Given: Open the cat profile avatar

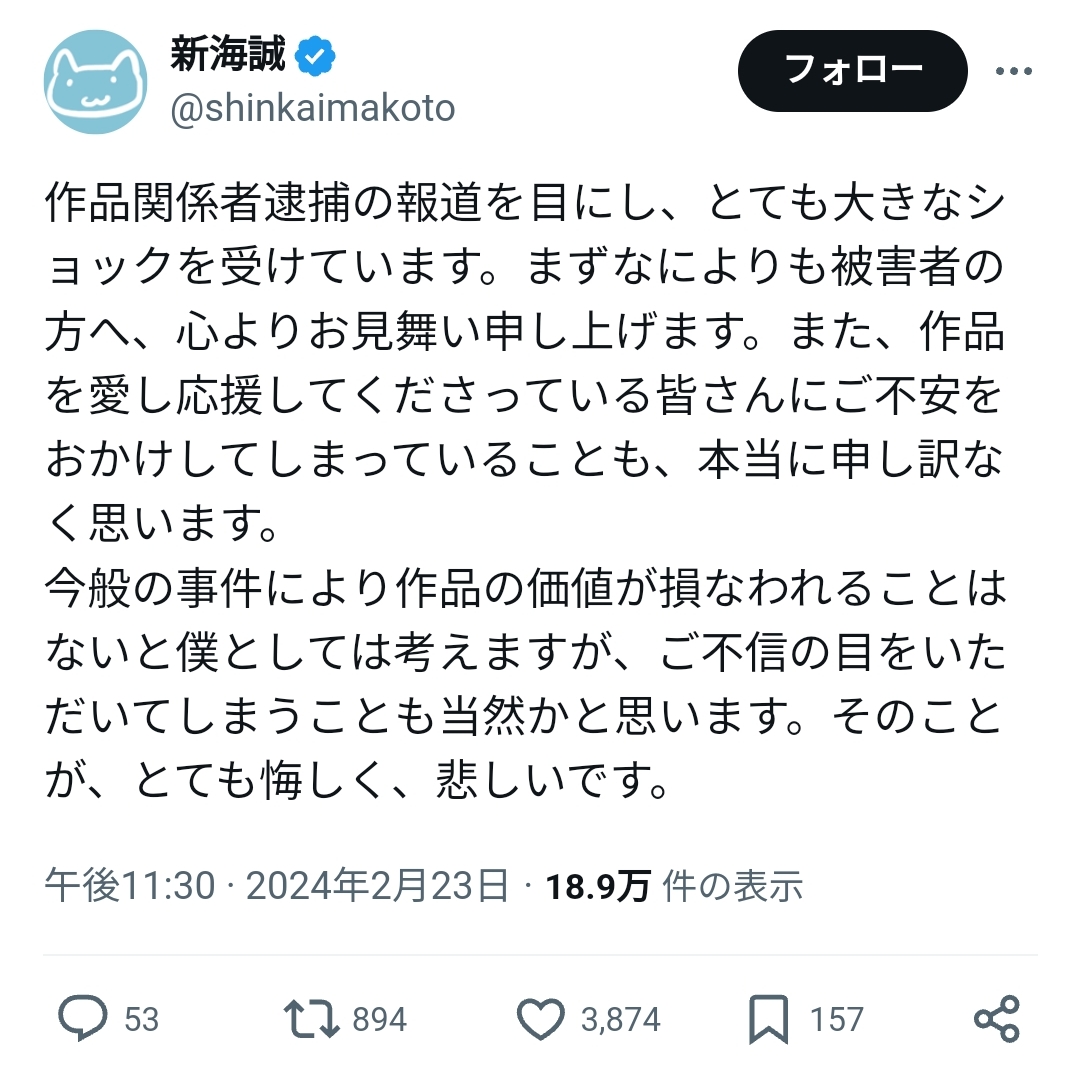Looking at the screenshot, I should (x=96, y=81).
